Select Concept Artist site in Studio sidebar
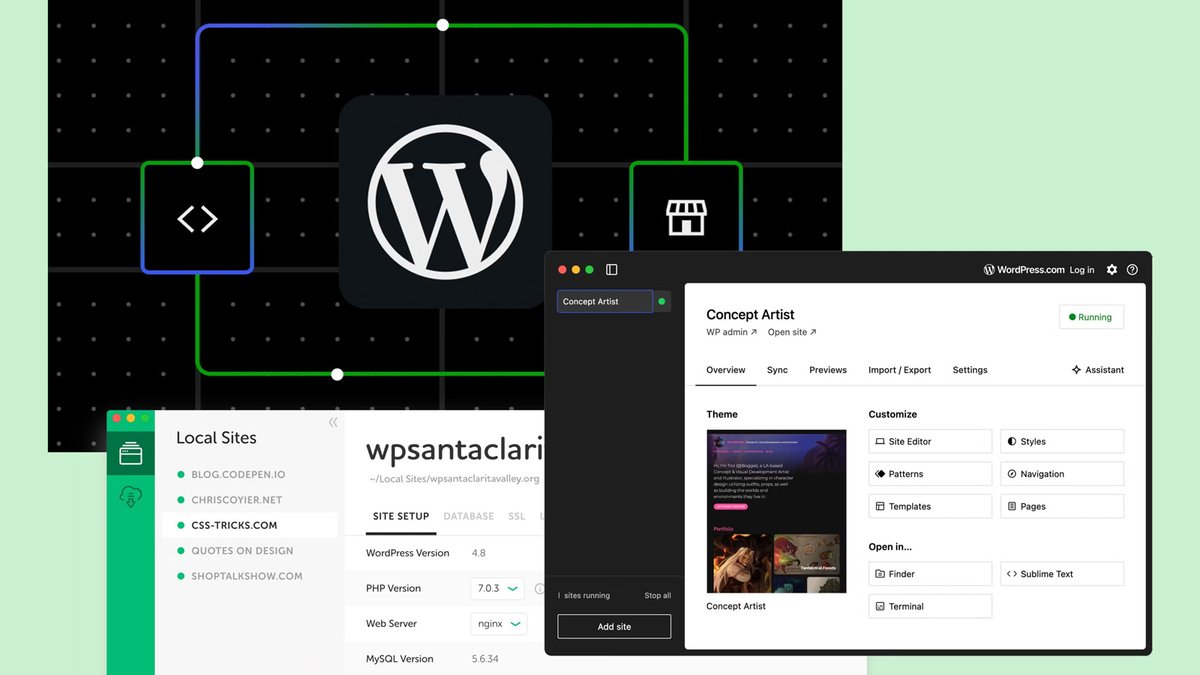This screenshot has height=675, width=1200. tap(605, 301)
